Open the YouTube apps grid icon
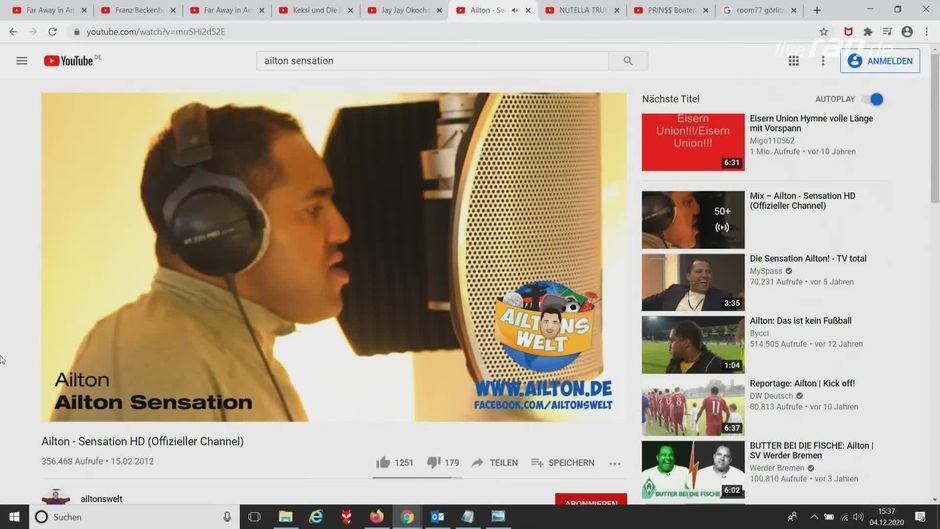 [x=793, y=61]
